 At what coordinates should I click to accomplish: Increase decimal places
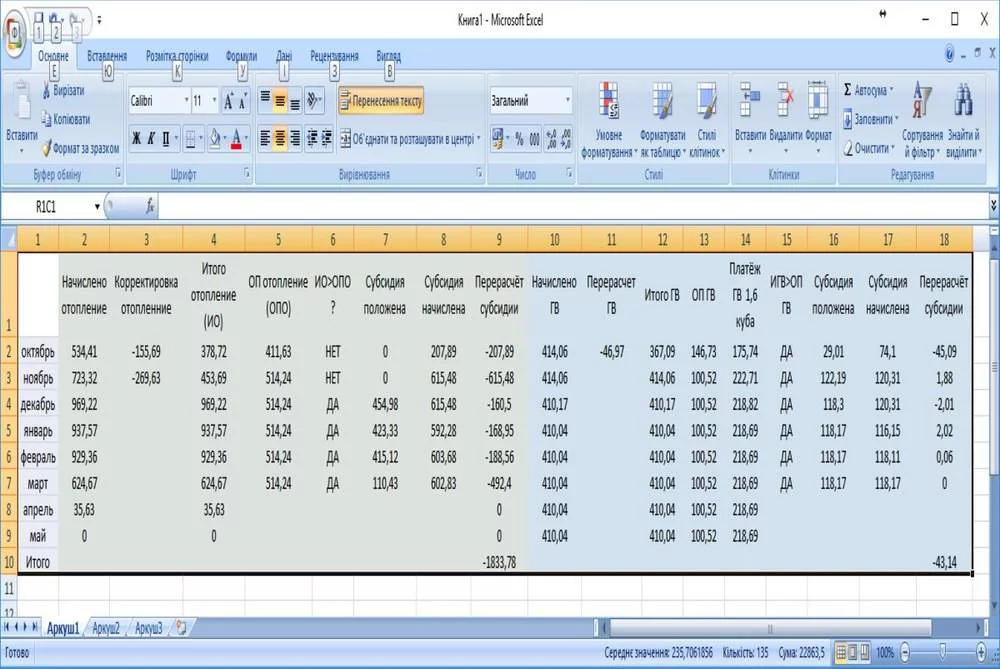552,139
